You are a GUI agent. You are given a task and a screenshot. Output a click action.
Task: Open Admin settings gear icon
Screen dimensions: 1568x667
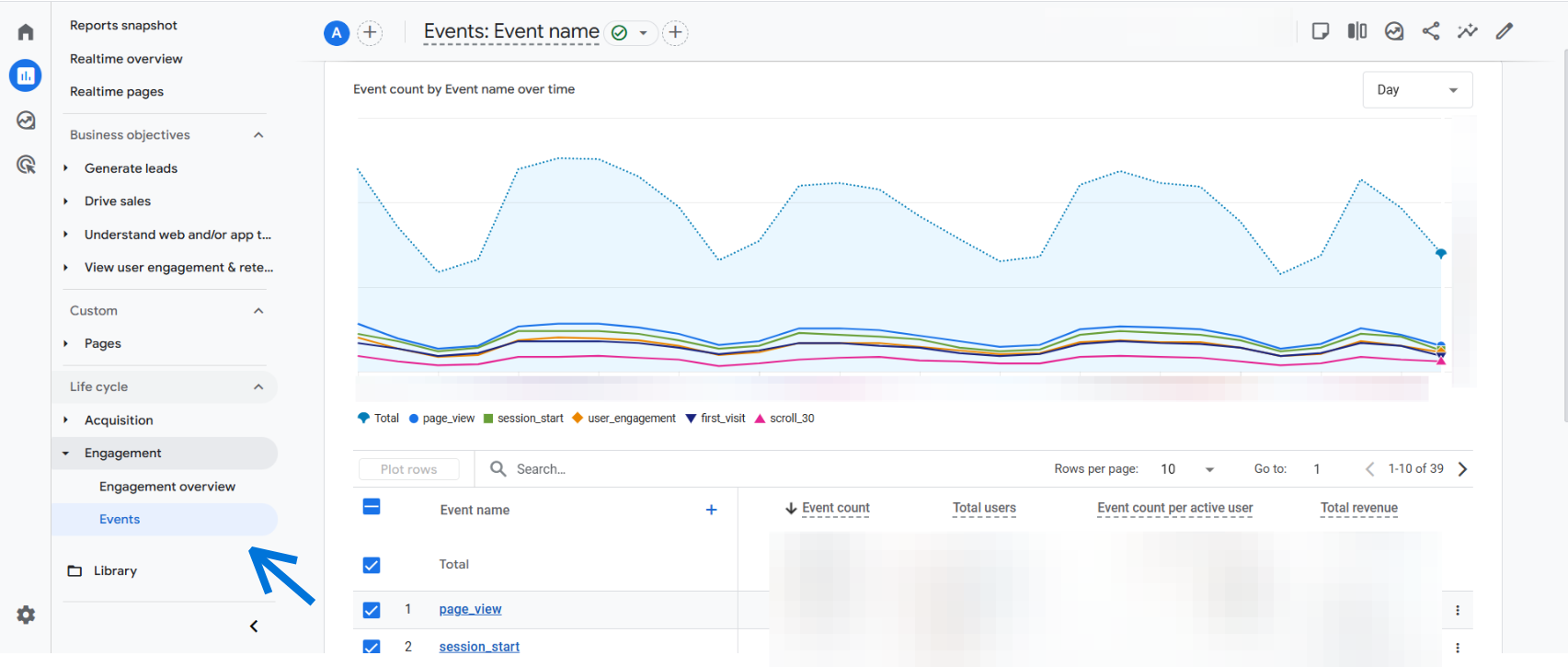[26, 615]
